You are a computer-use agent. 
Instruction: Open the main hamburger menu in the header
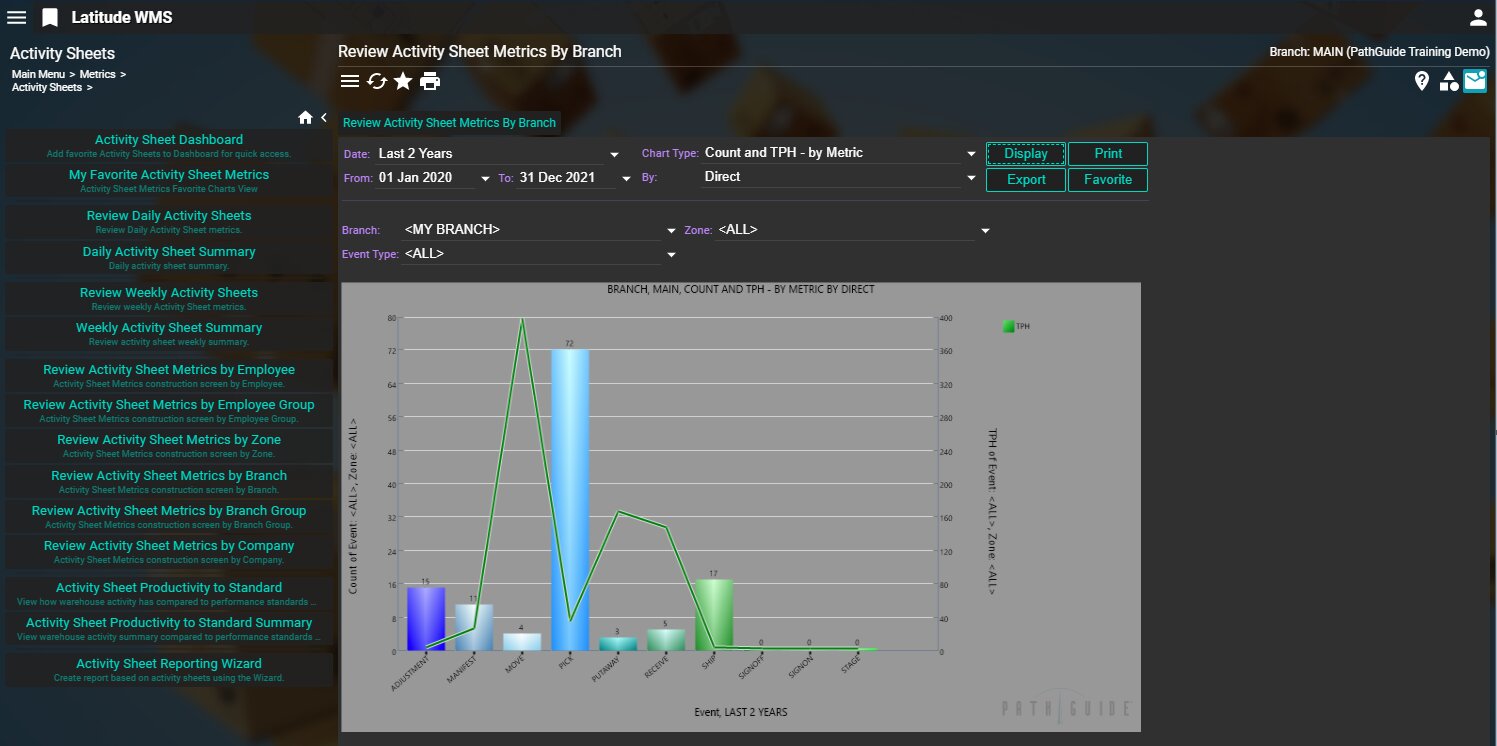pos(17,17)
